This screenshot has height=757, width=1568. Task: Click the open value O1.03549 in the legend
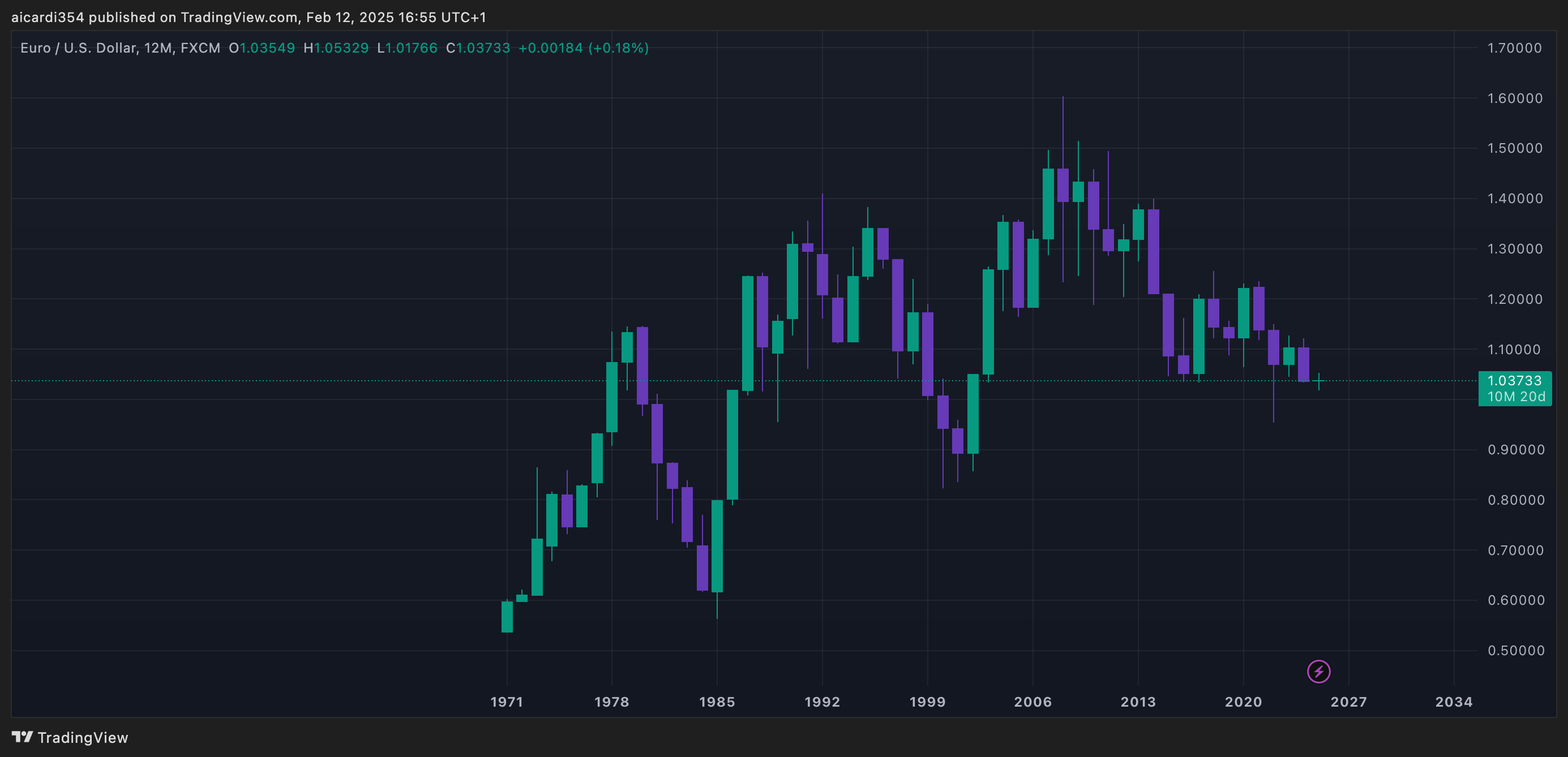[262, 48]
